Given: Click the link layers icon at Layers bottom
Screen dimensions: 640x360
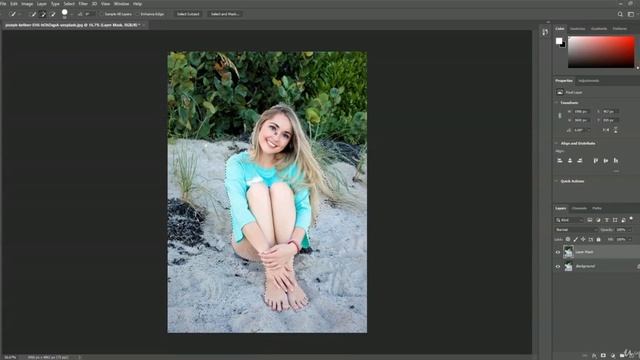Looking at the screenshot, I should (584, 356).
